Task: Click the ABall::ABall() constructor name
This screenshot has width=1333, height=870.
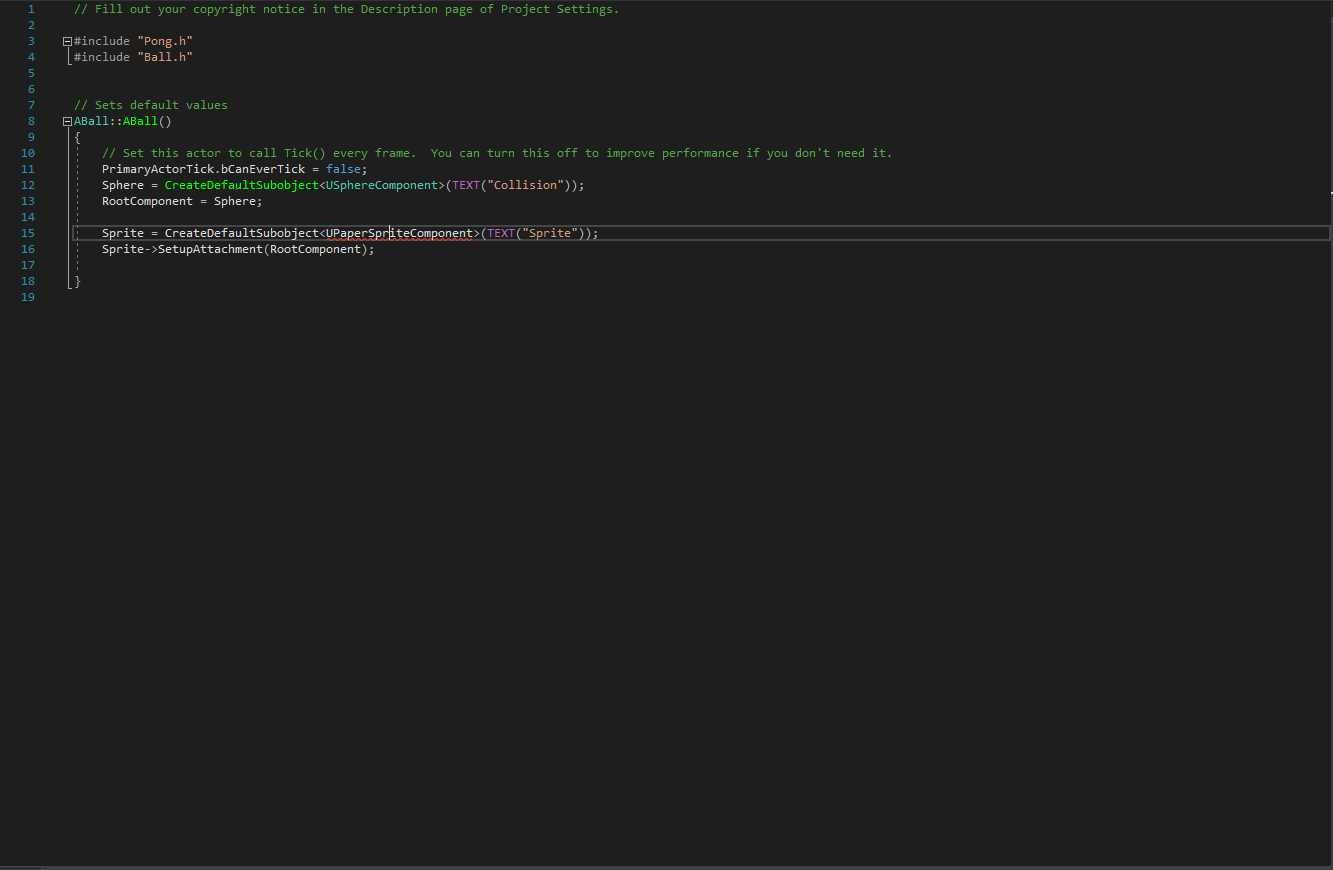Action: [123, 121]
